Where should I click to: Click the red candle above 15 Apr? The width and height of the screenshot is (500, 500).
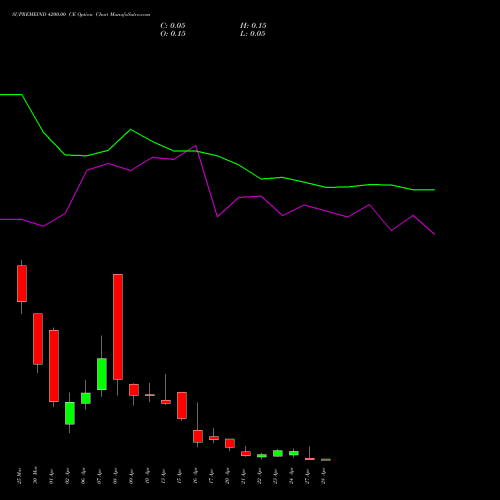(182, 405)
